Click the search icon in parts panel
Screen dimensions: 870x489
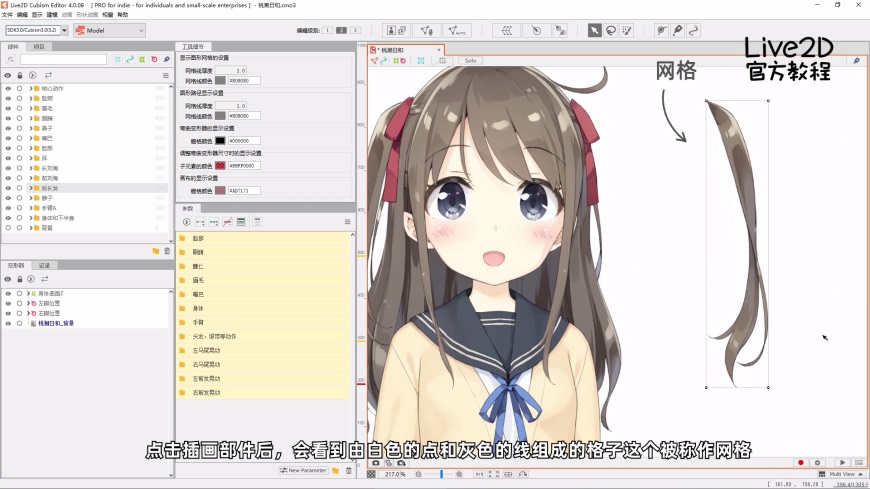click(11, 59)
